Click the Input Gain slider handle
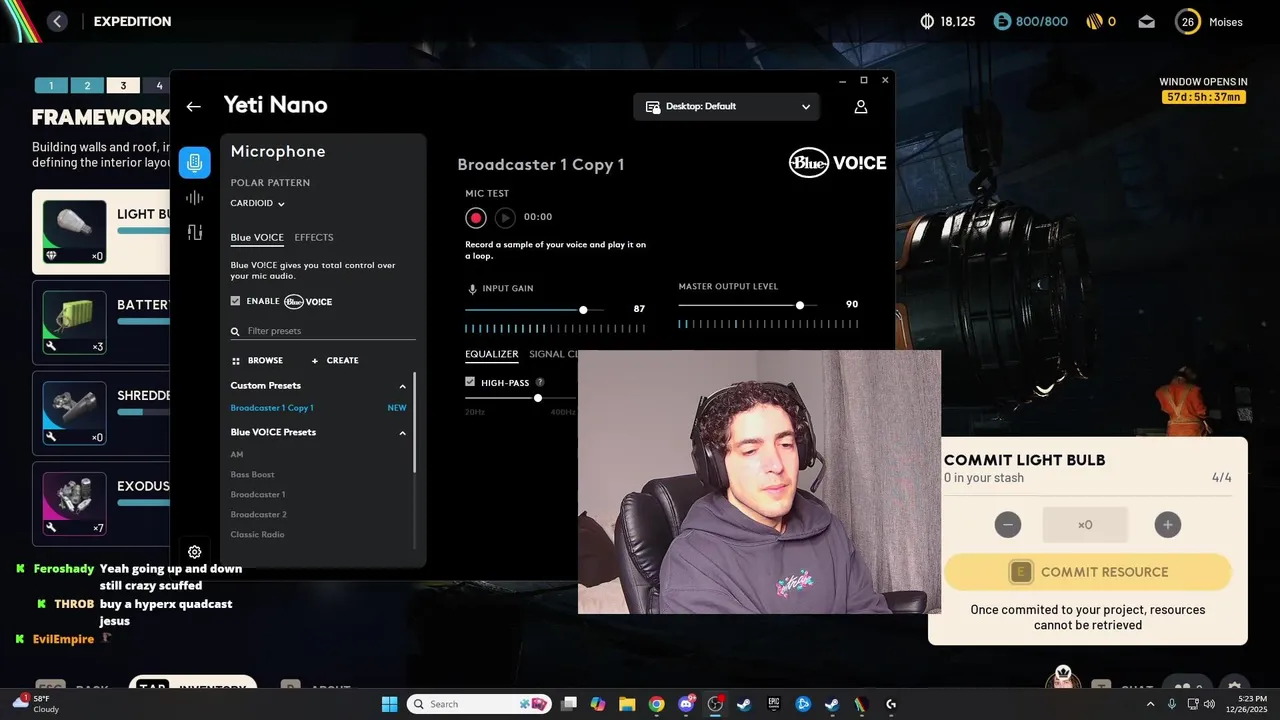 coord(583,310)
